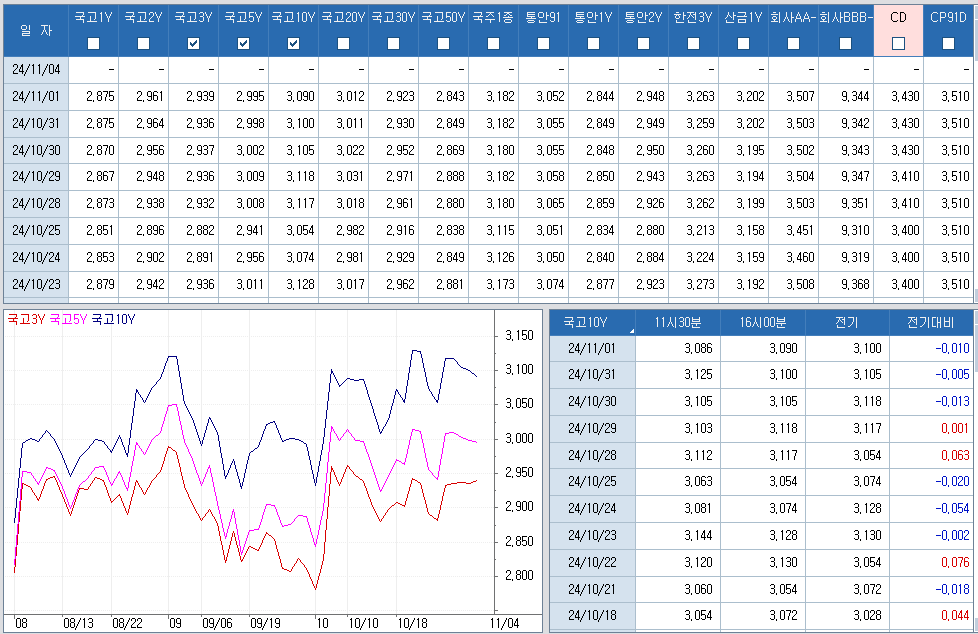Enable the 국고1Y checkbox
The image size is (978, 634).
[x=93, y=43]
